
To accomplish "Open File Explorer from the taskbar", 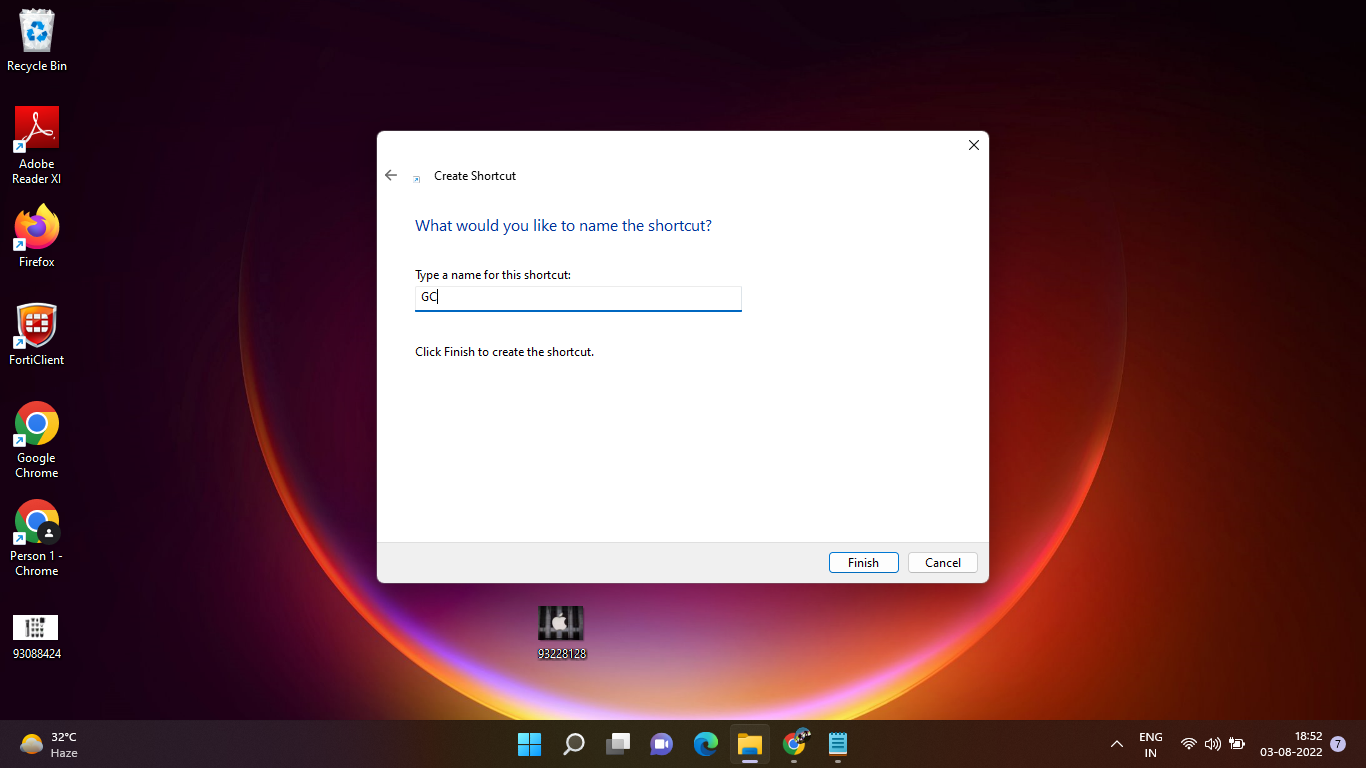I will tap(750, 744).
